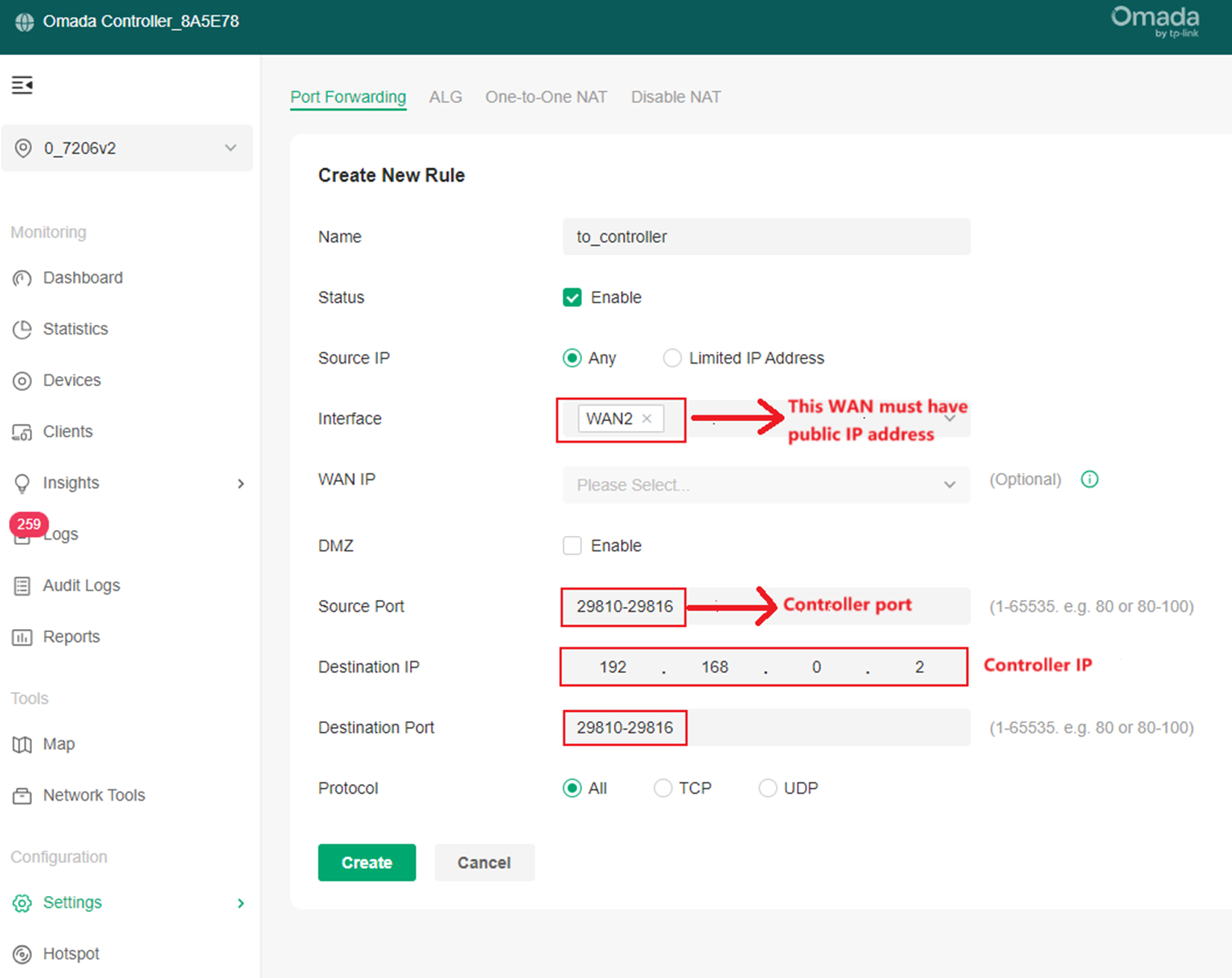Click the Statistics pie chart icon
The image size is (1232, 978).
tap(22, 329)
